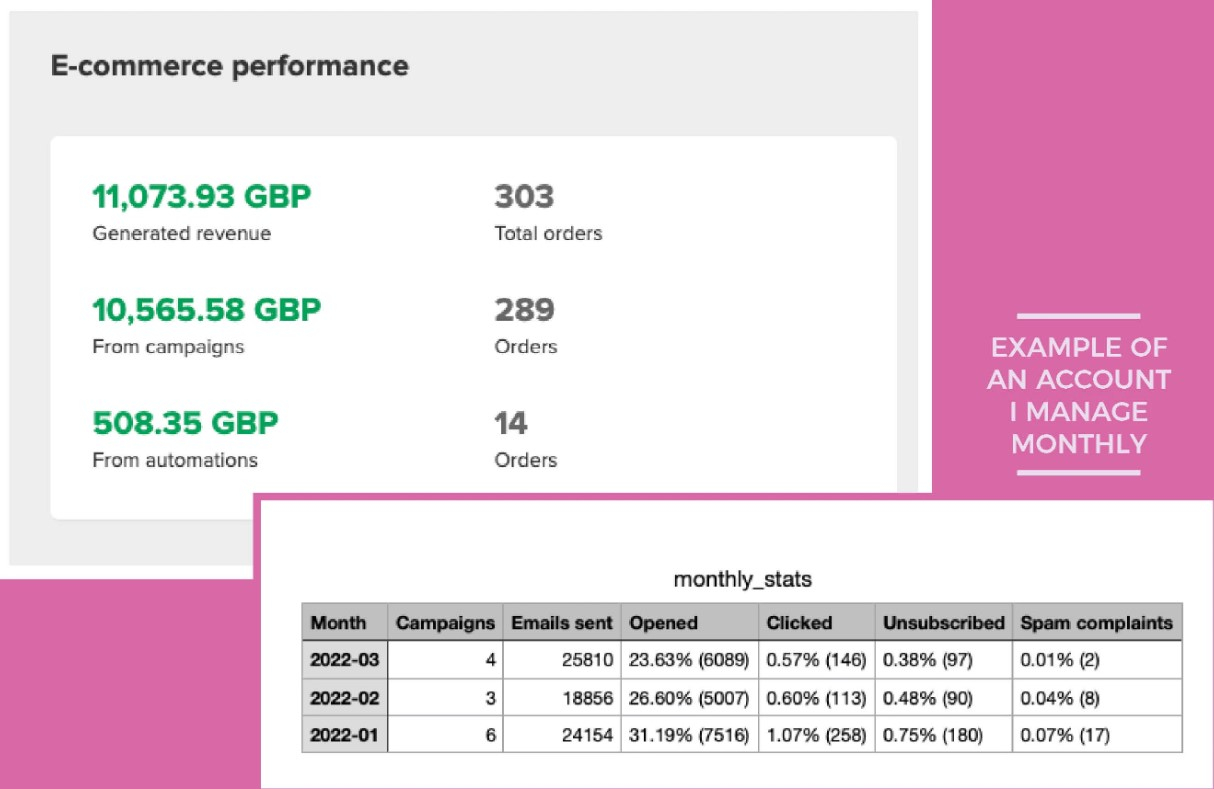Click the Spam complaints column header
Screen dimensions: 1214x789
click(1096, 622)
